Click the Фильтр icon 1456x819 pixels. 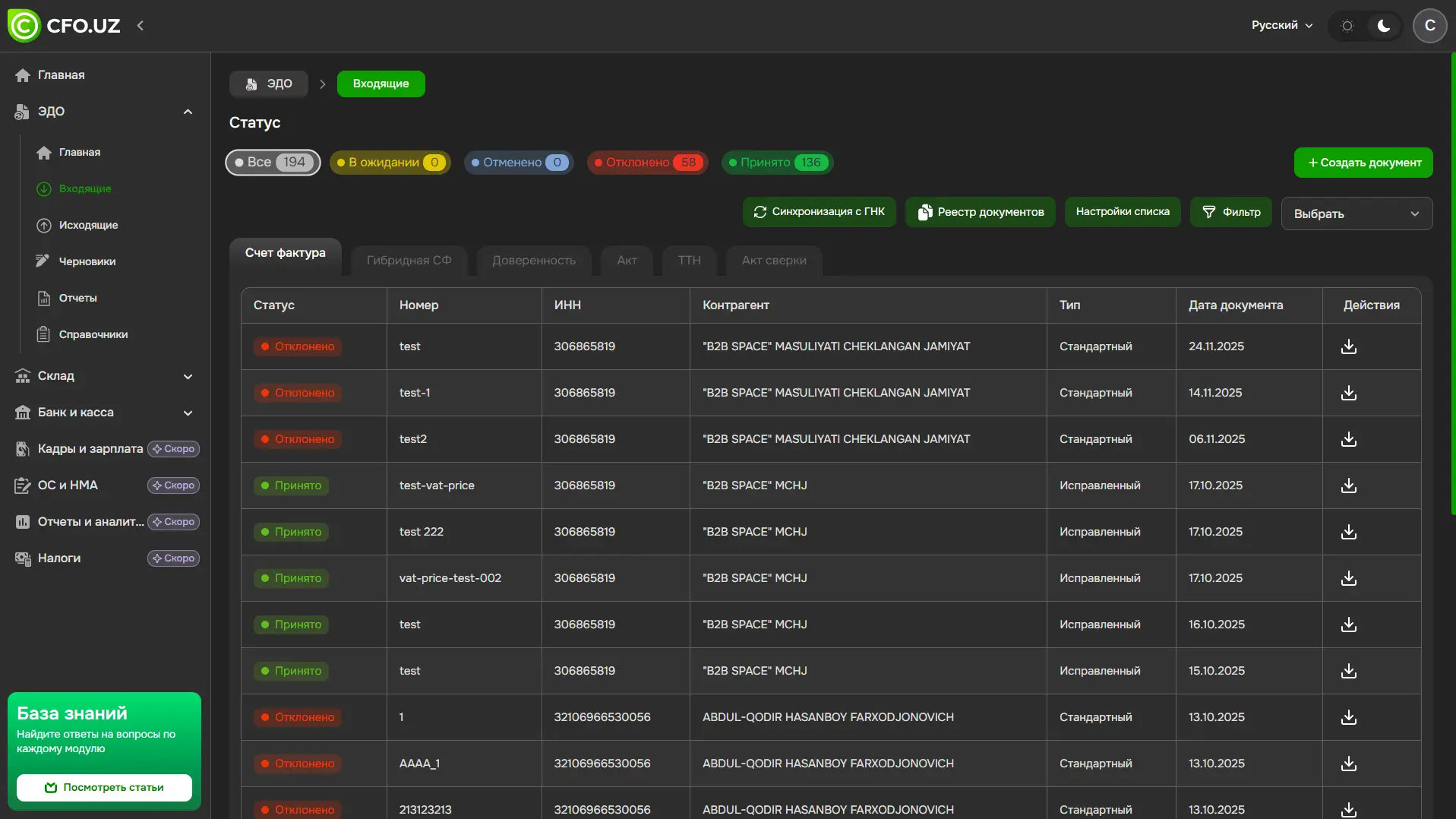pos(1209,212)
